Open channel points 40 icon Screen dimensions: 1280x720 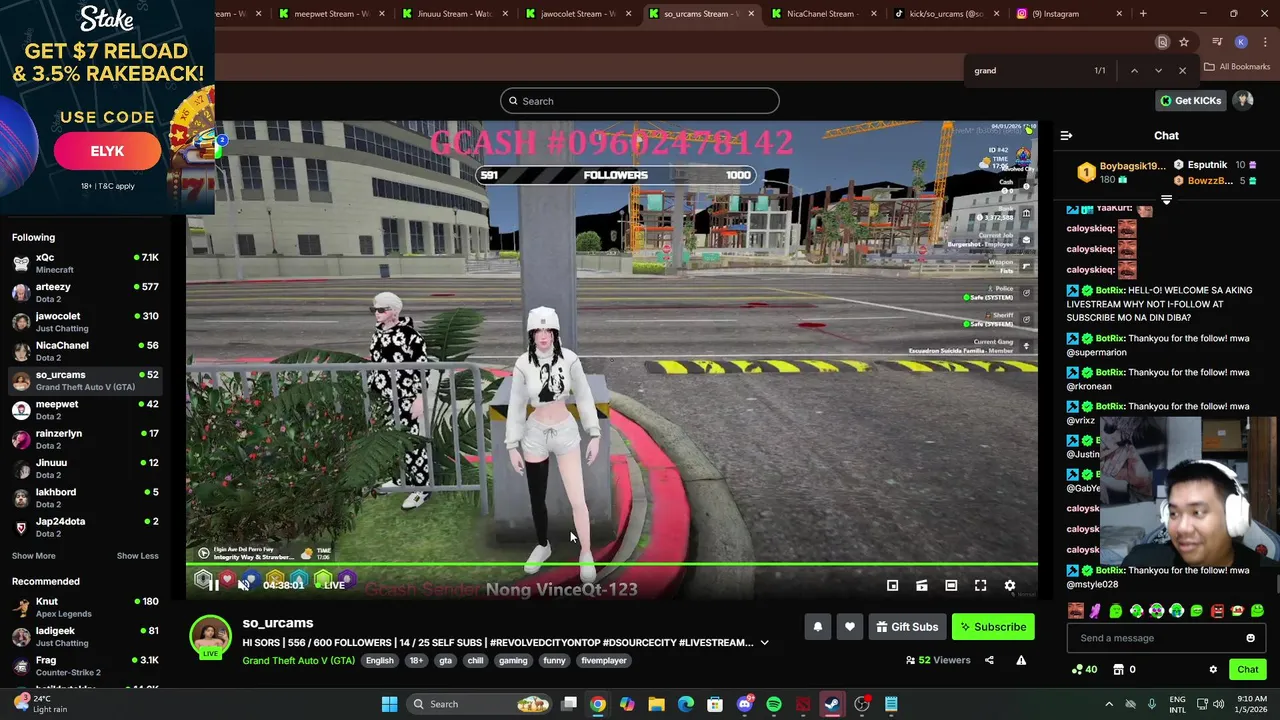click(1084, 670)
